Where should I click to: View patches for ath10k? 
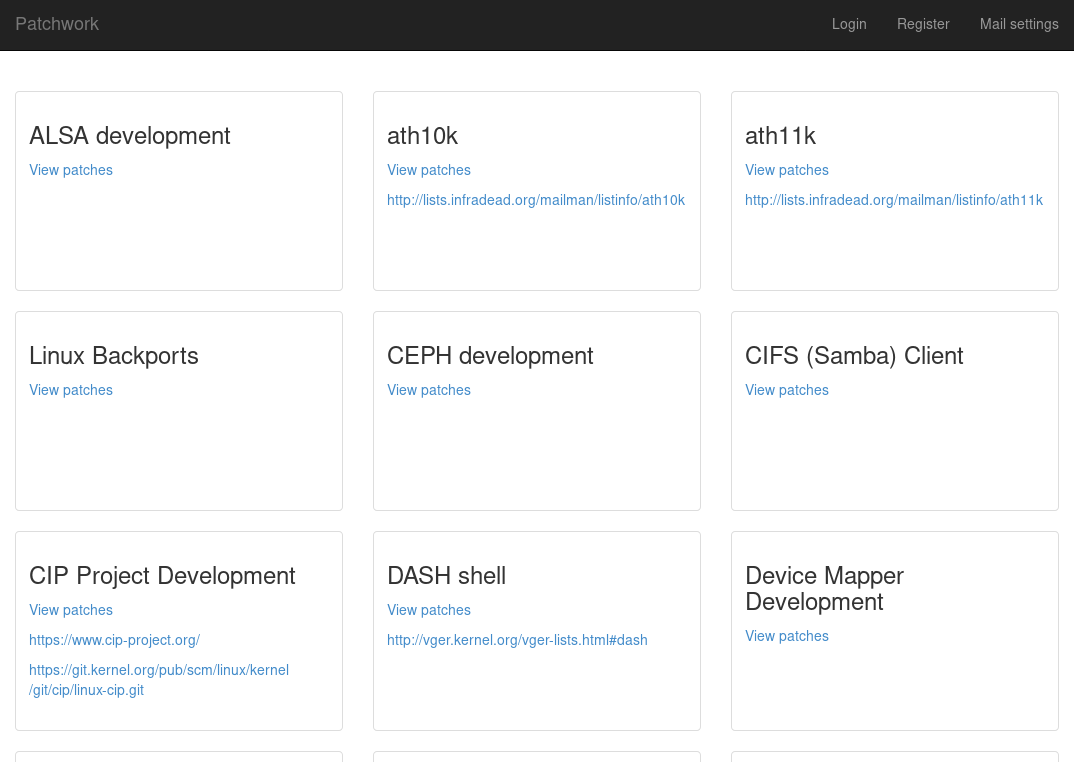point(429,170)
